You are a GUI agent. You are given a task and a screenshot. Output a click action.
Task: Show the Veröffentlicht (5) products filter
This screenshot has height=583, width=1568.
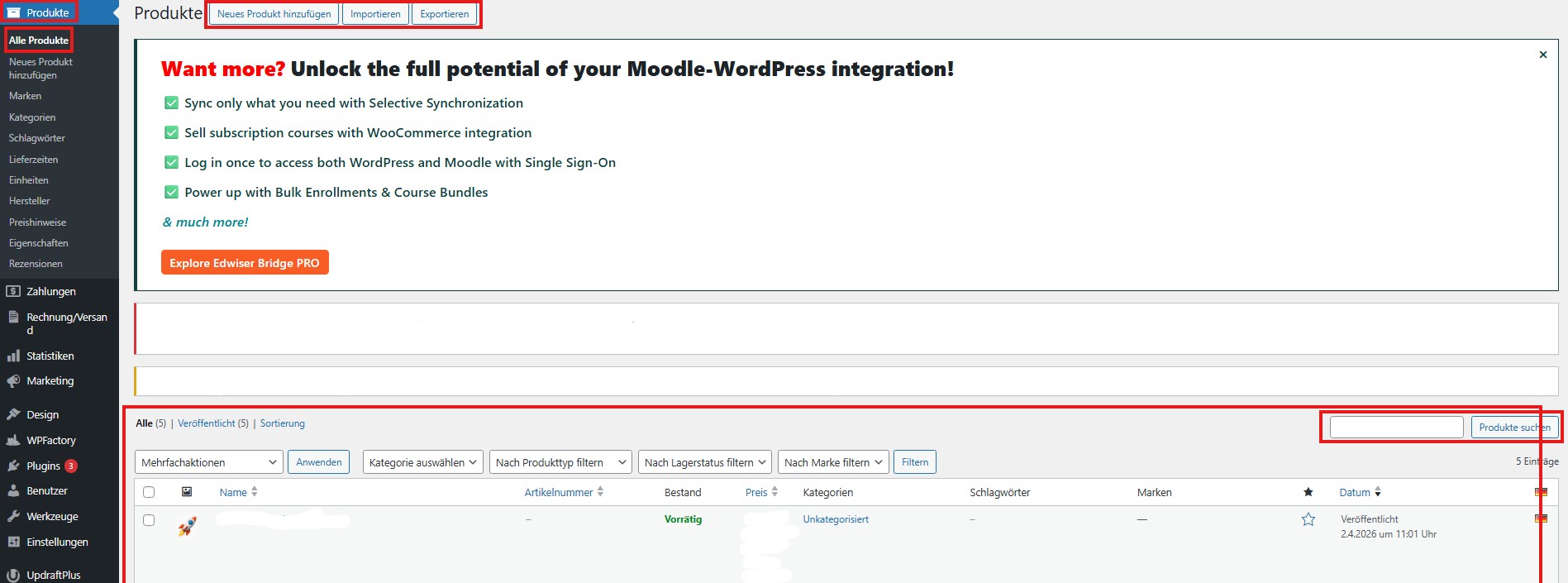[x=213, y=423]
